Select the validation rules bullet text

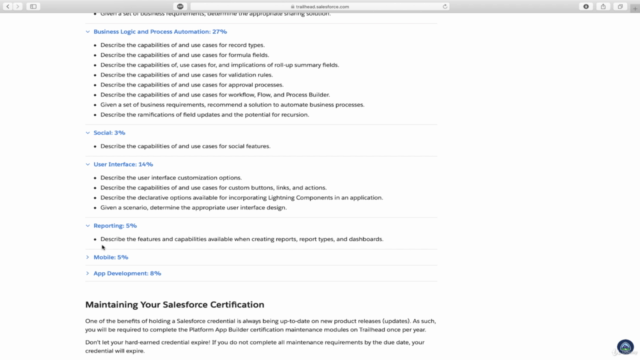pyautogui.click(x=187, y=75)
